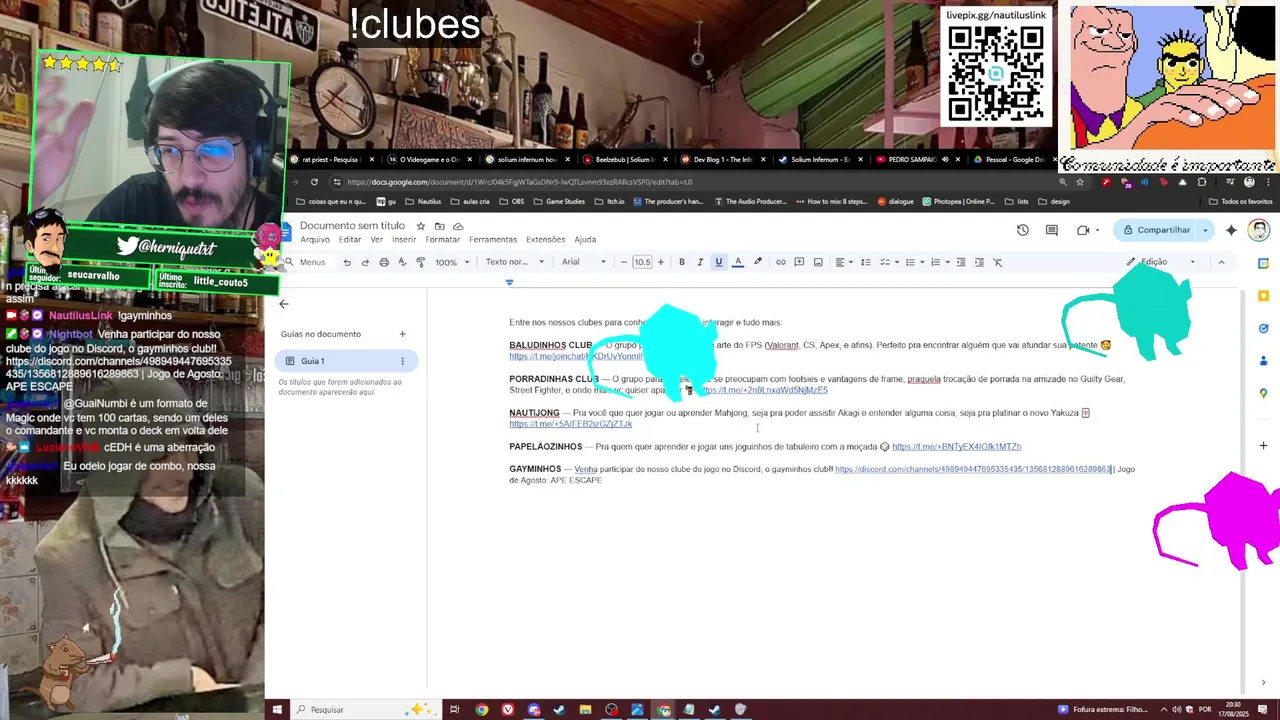Click the Windows Start button
The width and height of the screenshot is (1280, 720).
[x=277, y=710]
